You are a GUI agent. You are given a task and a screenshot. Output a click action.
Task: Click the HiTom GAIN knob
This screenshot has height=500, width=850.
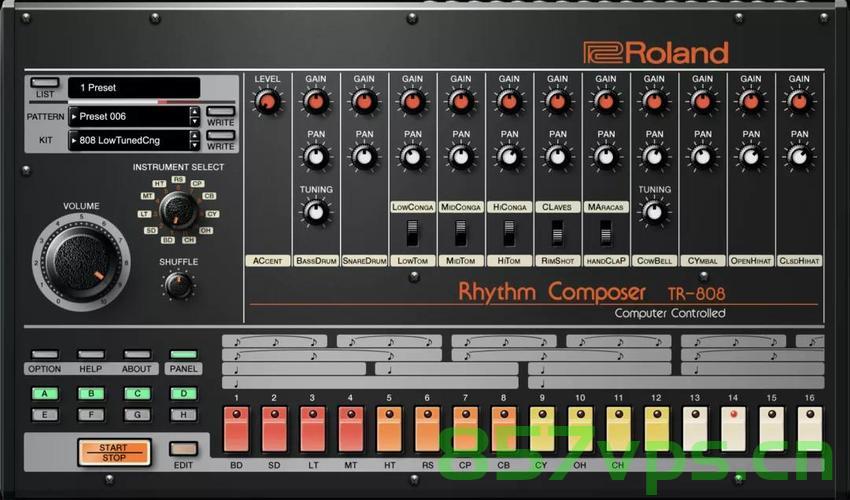coord(509,101)
